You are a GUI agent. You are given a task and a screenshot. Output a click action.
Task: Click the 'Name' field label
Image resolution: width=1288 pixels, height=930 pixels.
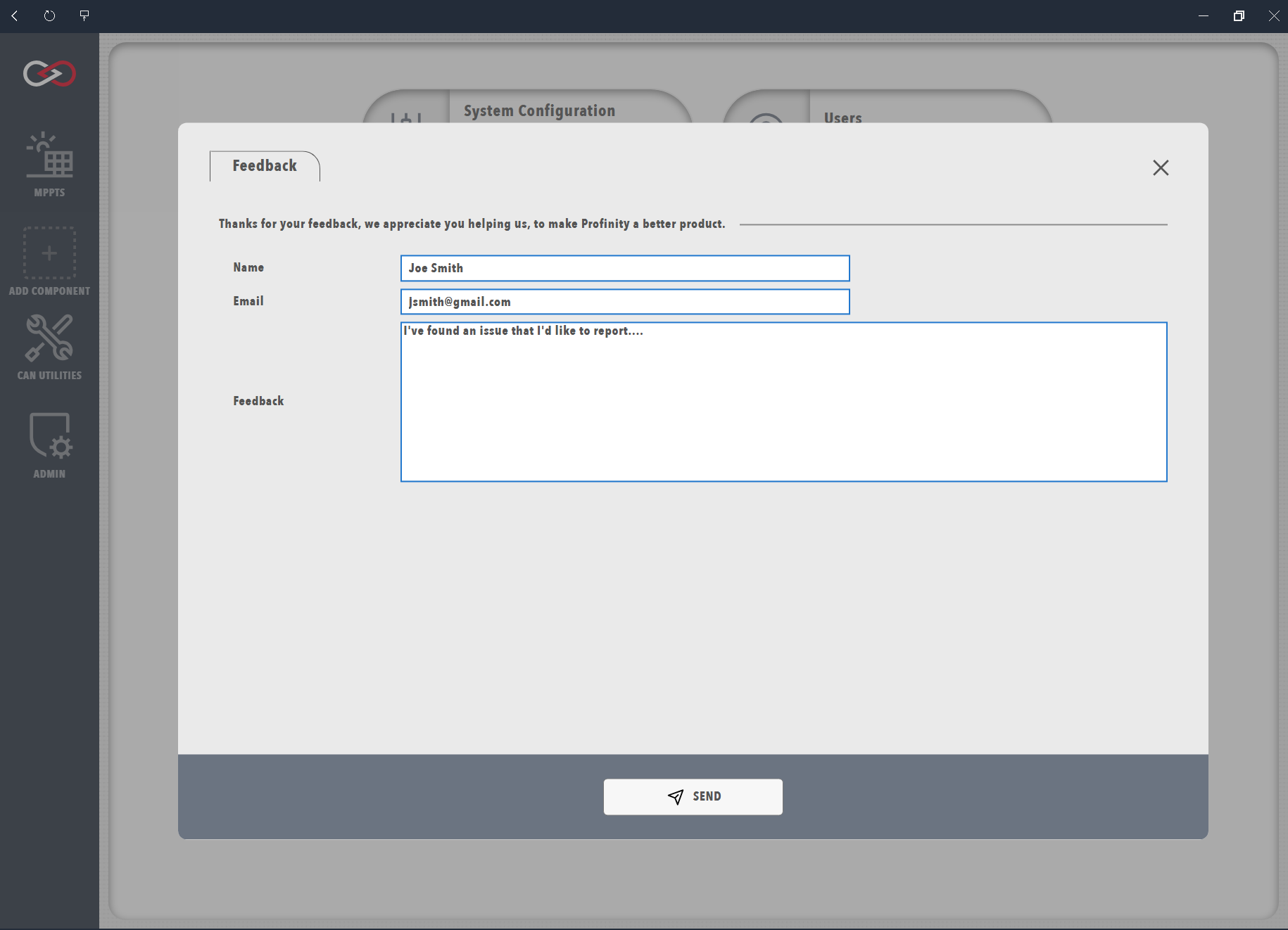(x=248, y=267)
